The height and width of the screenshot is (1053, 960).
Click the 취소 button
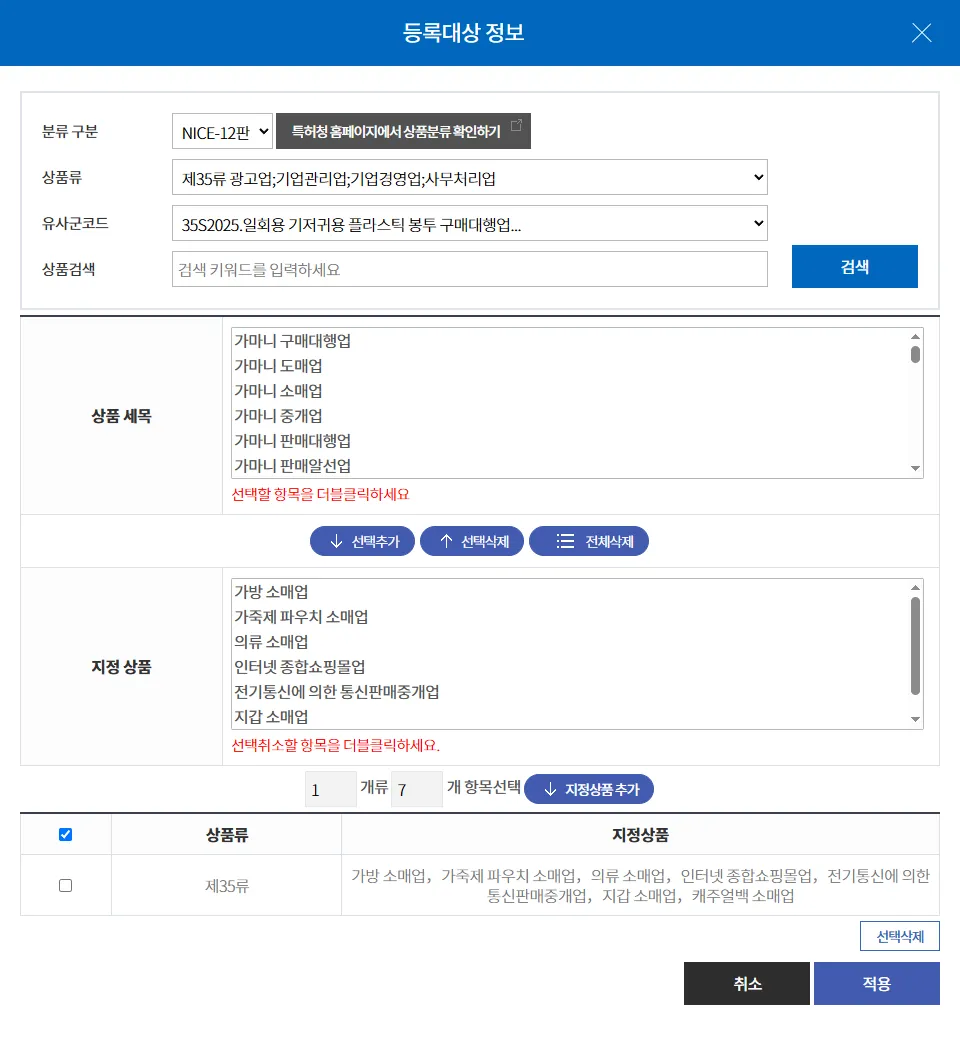coord(746,984)
